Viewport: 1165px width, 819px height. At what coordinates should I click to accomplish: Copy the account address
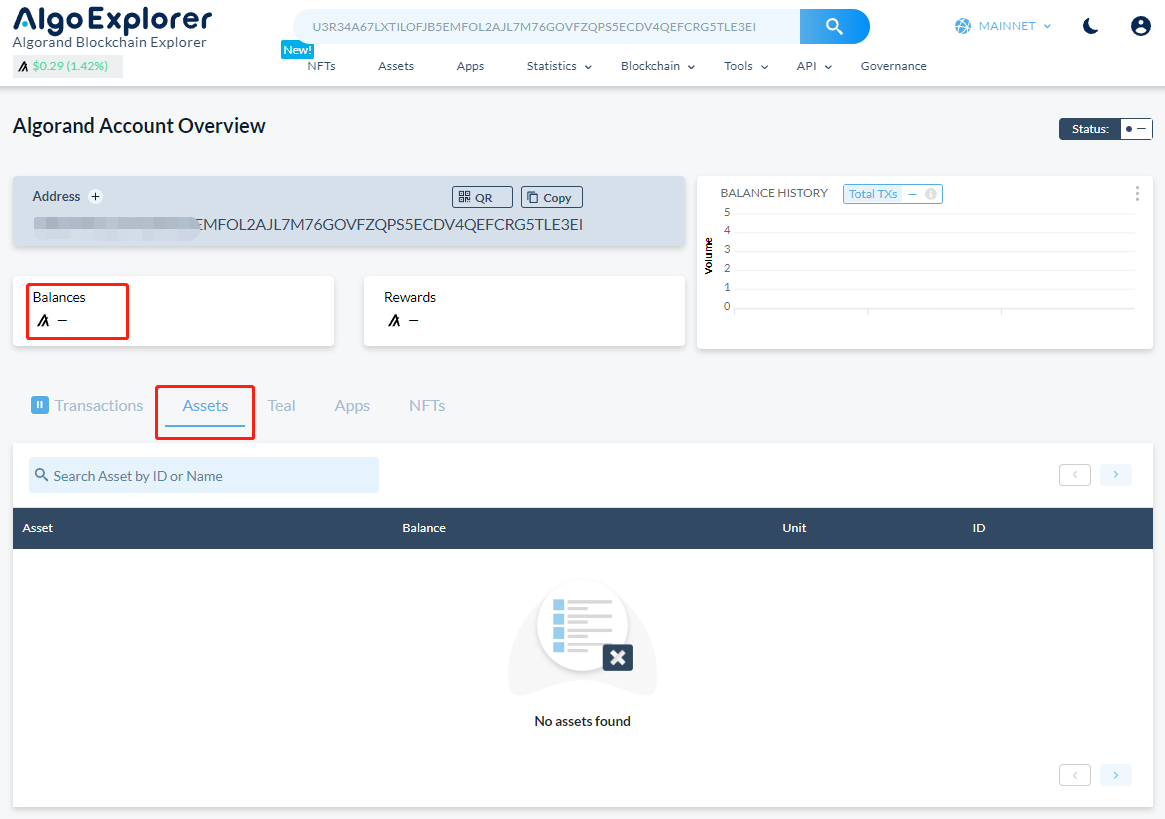551,197
